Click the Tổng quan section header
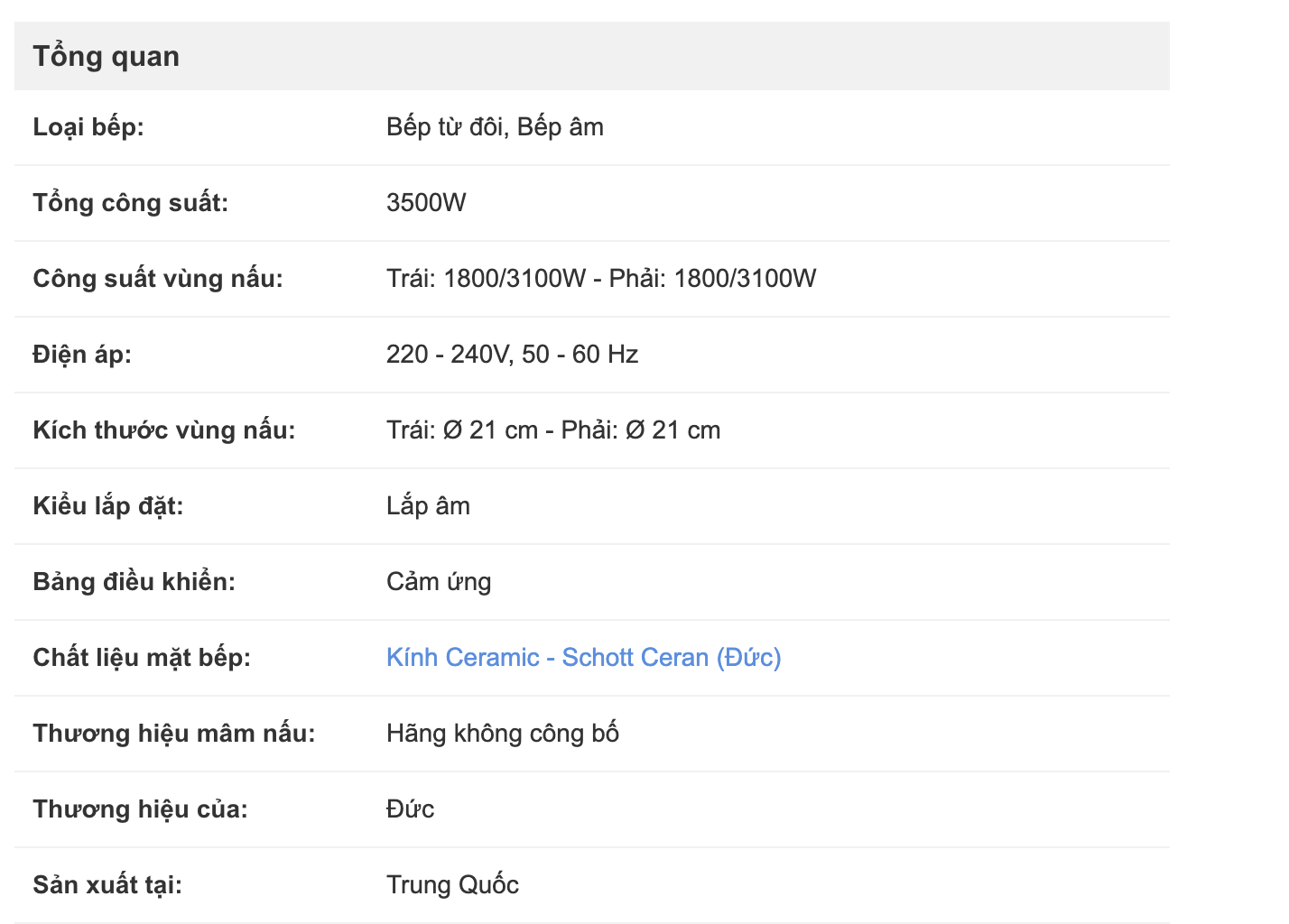 [x=107, y=56]
